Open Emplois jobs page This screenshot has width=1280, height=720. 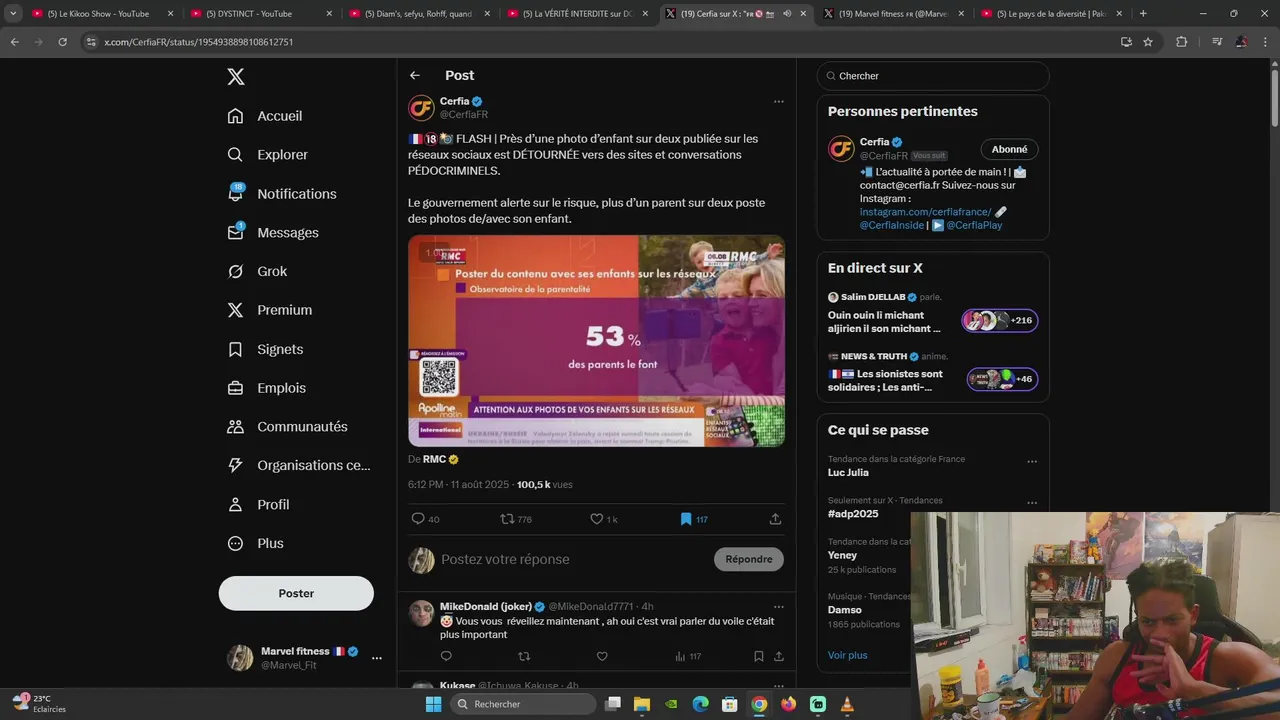267,388
